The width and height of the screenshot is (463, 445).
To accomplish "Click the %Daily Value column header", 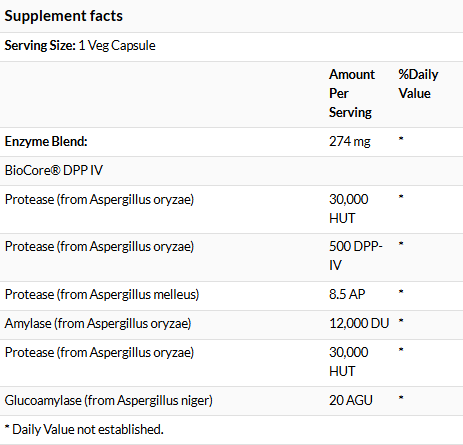I will pyautogui.click(x=418, y=84).
